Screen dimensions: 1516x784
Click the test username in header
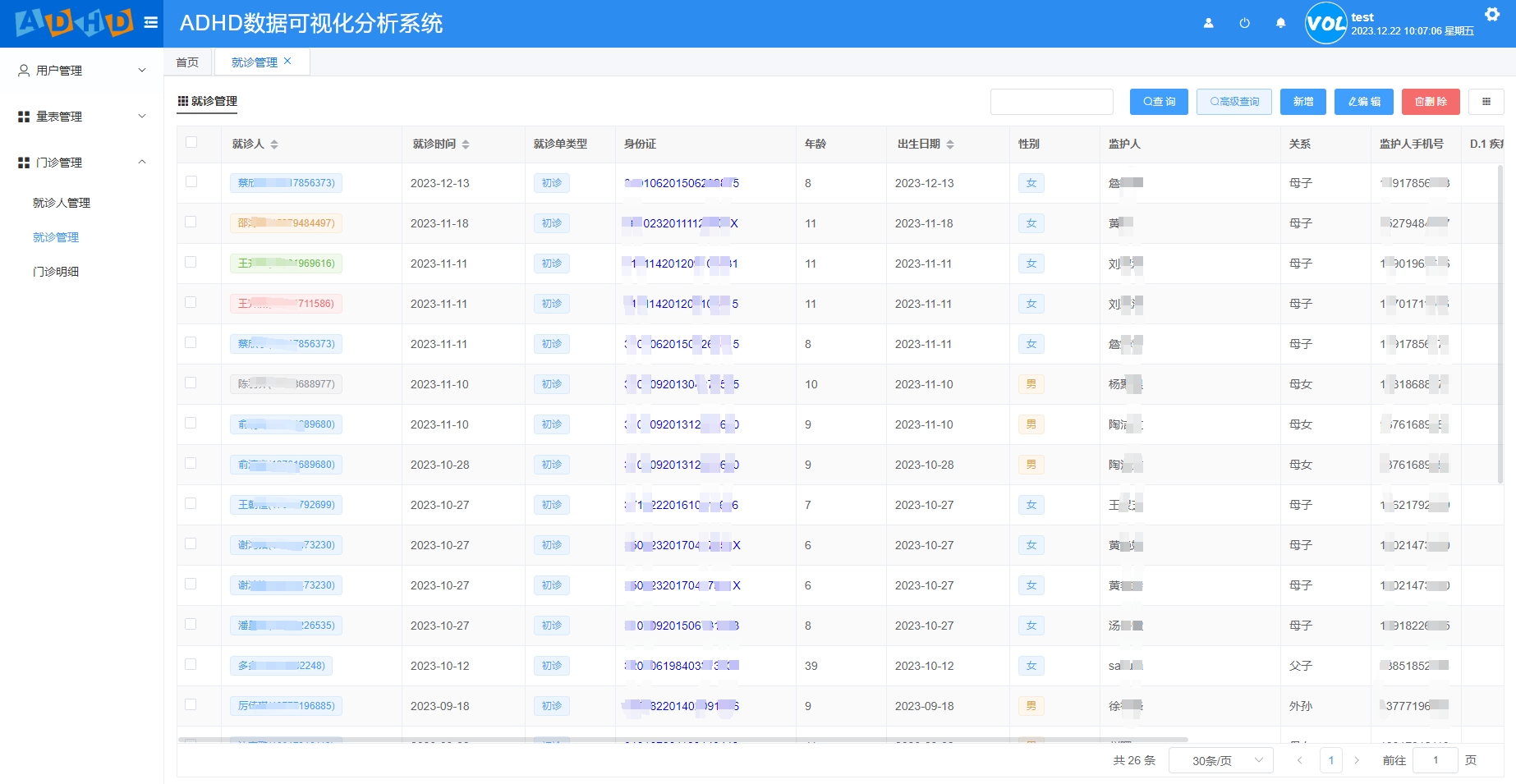pyautogui.click(x=1362, y=17)
